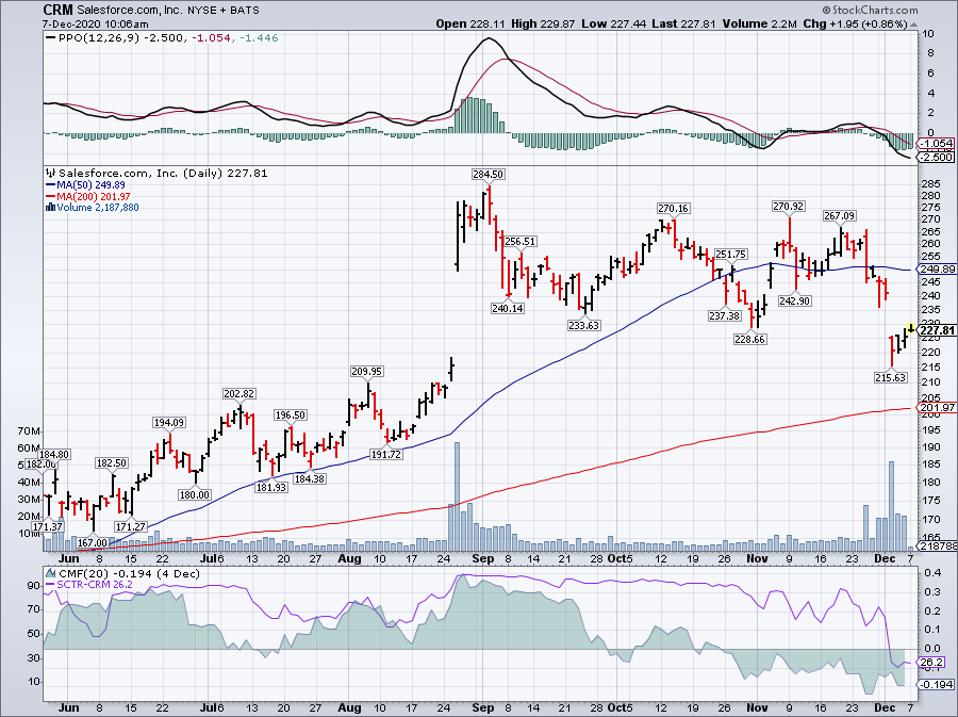Click the MA(200) 201.97 legend entry
This screenshot has height=717, width=958.
click(x=89, y=197)
